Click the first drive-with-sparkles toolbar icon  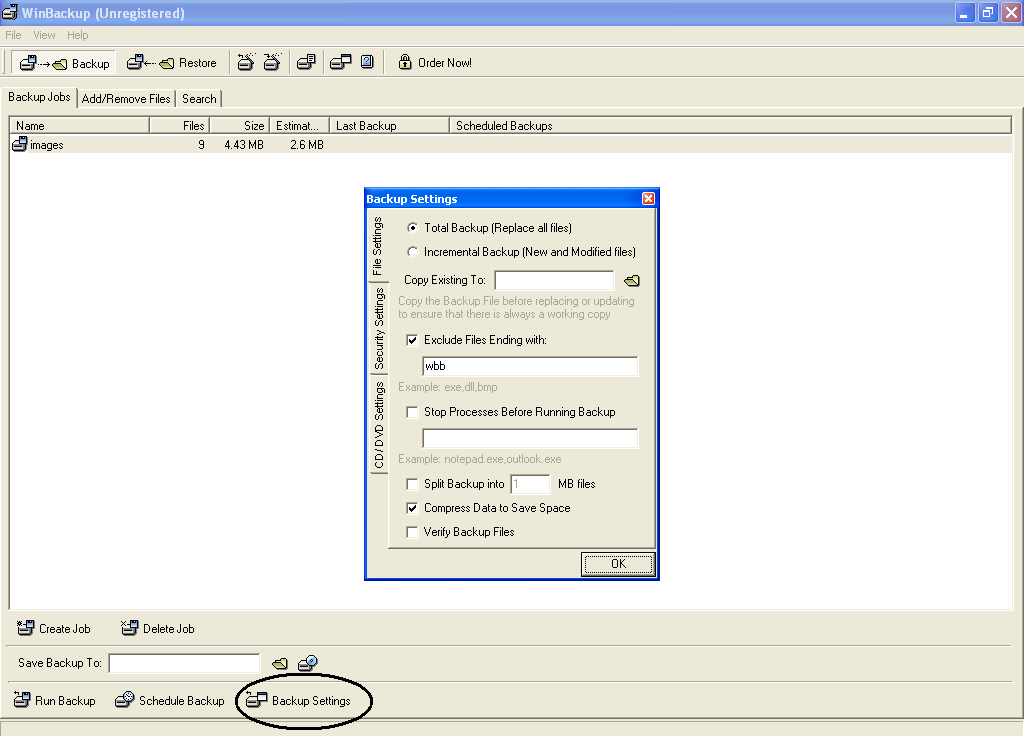pos(246,63)
